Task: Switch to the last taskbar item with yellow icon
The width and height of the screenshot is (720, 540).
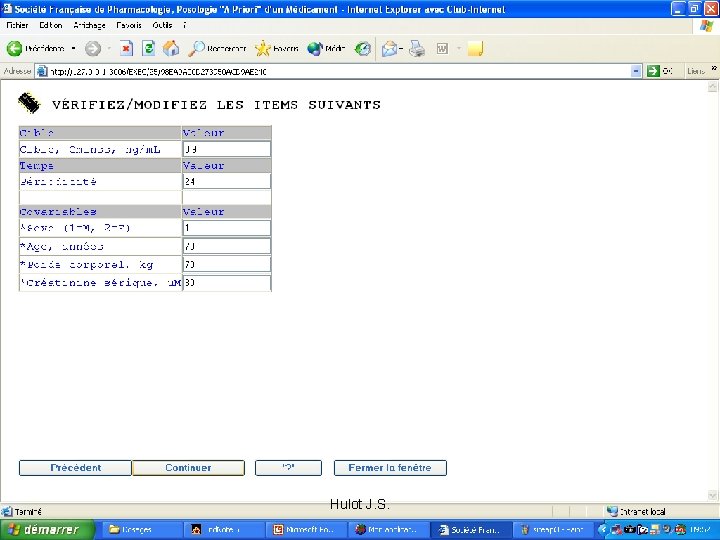Action: click(552, 529)
